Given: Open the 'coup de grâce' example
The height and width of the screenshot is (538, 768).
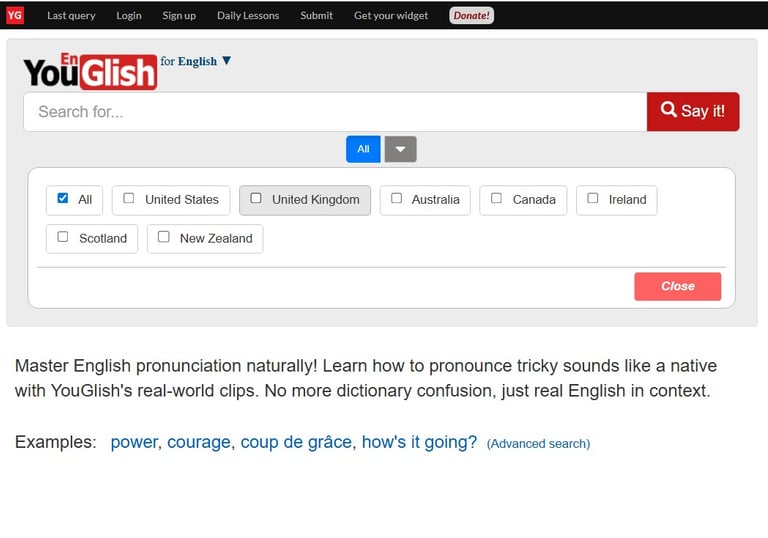Looking at the screenshot, I should 296,442.
